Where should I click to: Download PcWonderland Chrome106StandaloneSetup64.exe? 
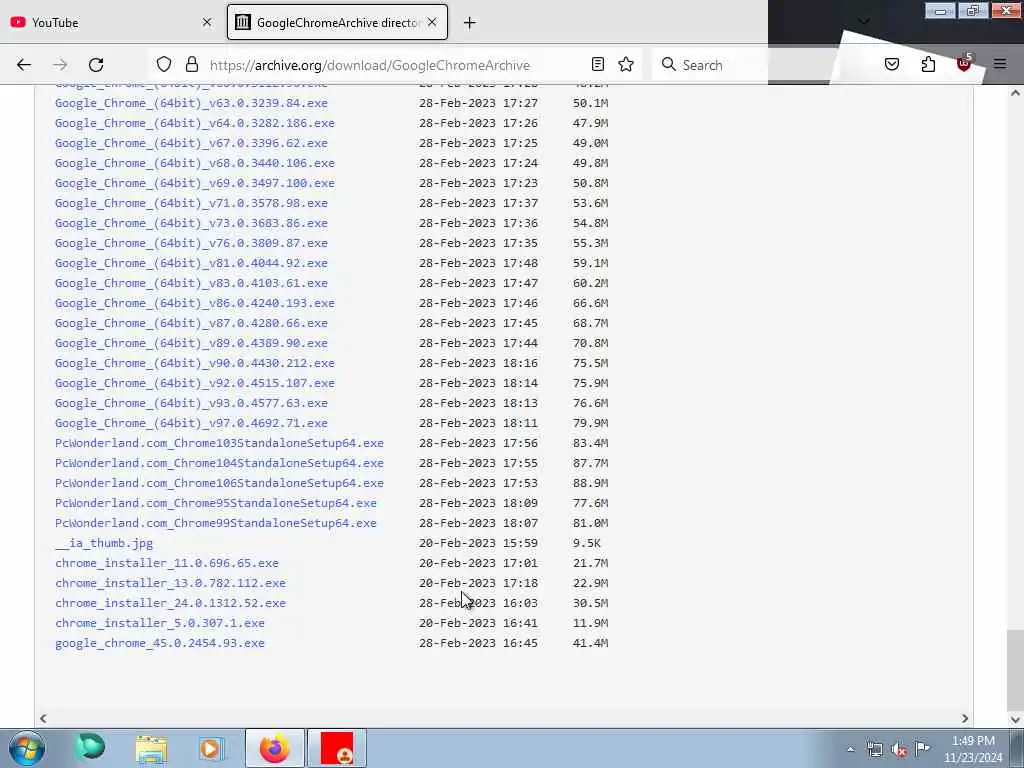pyautogui.click(x=219, y=483)
